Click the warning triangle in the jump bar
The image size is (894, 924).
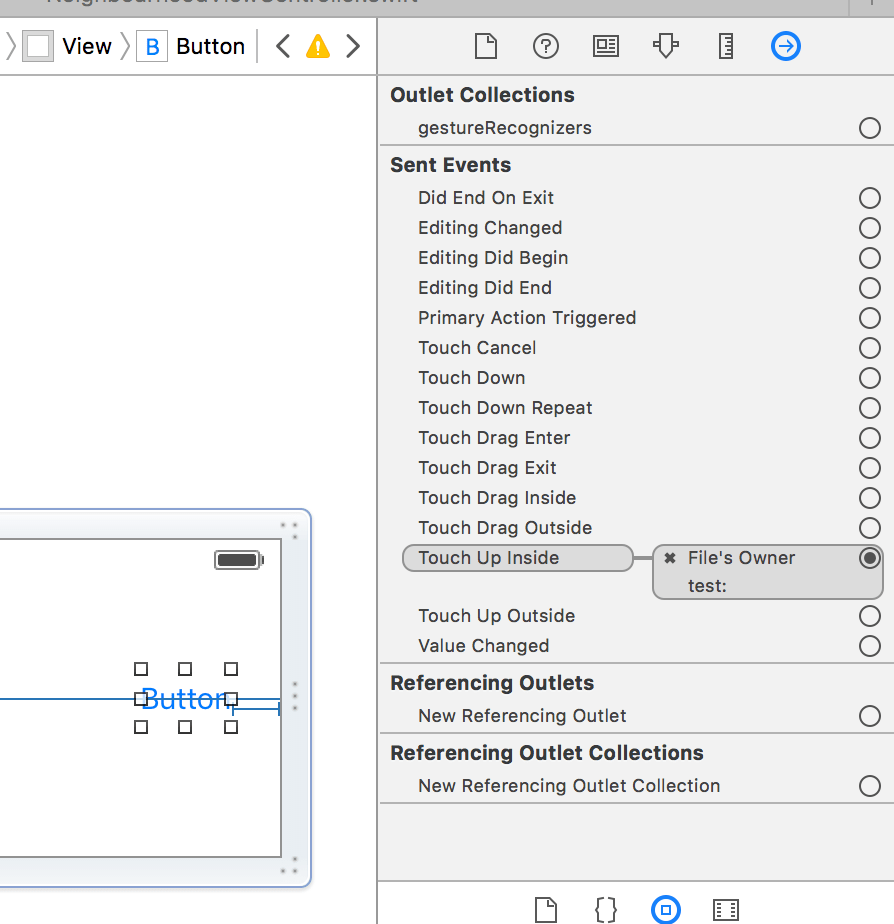click(x=317, y=45)
